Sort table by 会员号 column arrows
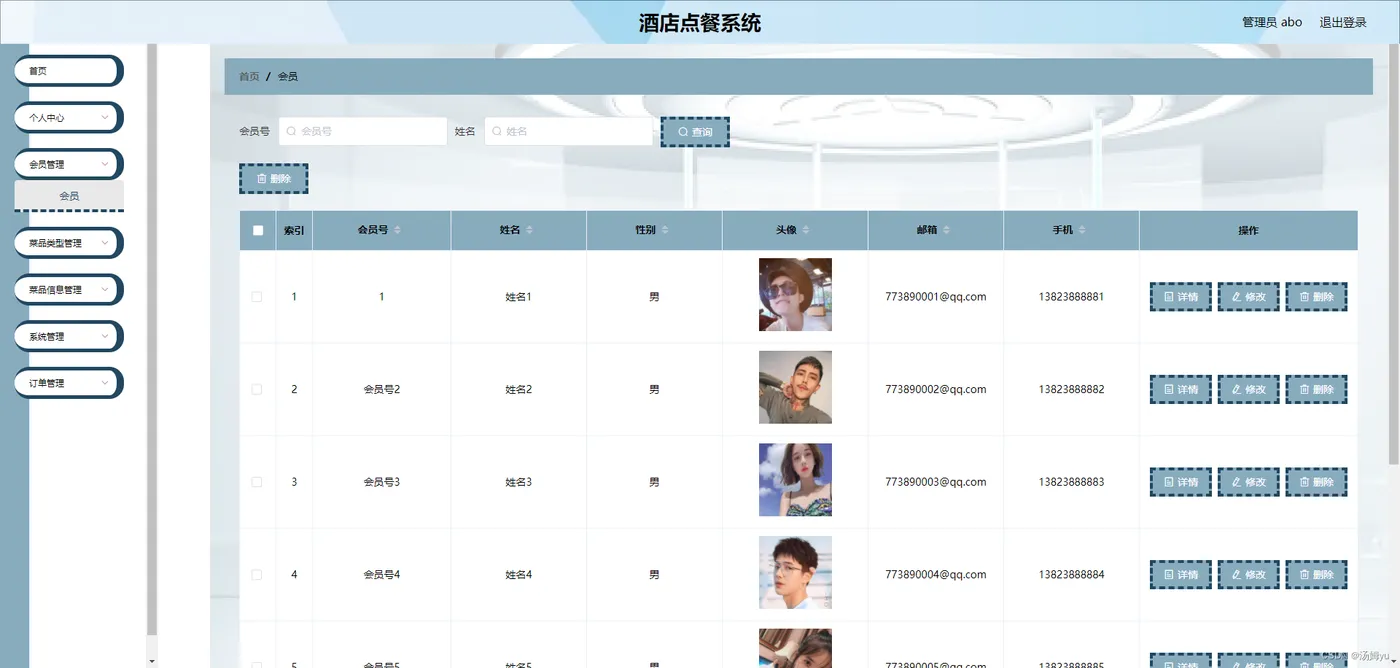1400x668 pixels. click(x=397, y=230)
